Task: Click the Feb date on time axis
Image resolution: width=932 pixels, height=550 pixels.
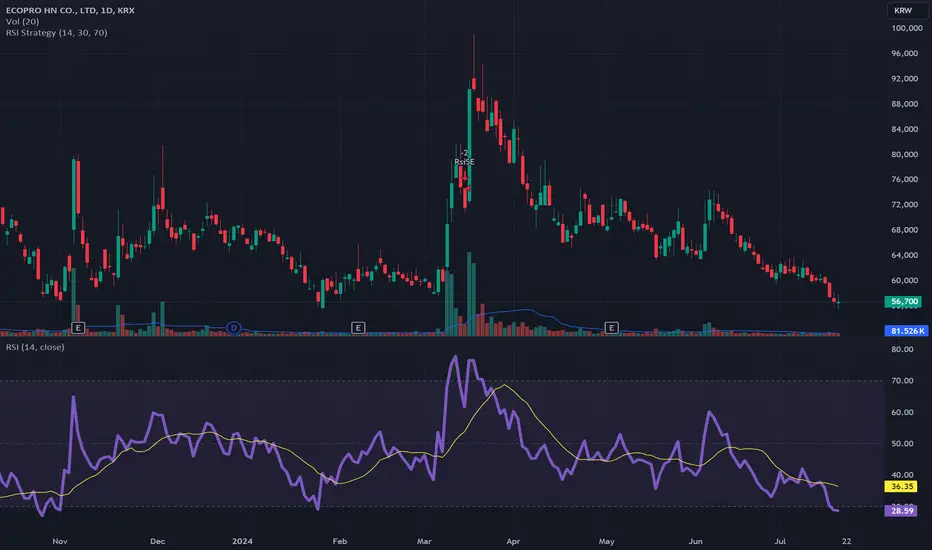Action: pyautogui.click(x=339, y=541)
